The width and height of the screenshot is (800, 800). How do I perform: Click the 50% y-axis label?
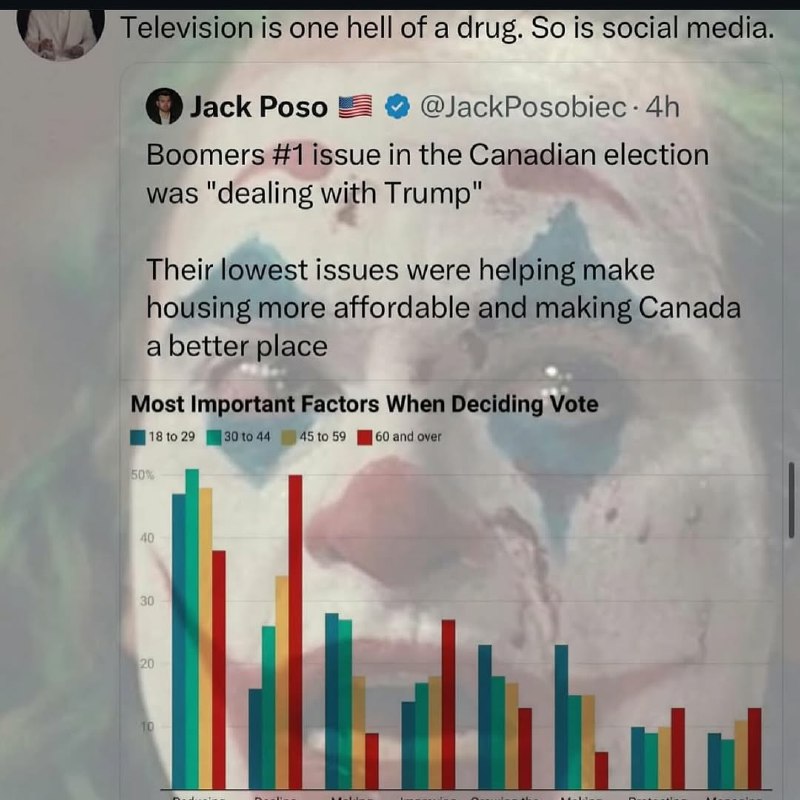tap(142, 475)
